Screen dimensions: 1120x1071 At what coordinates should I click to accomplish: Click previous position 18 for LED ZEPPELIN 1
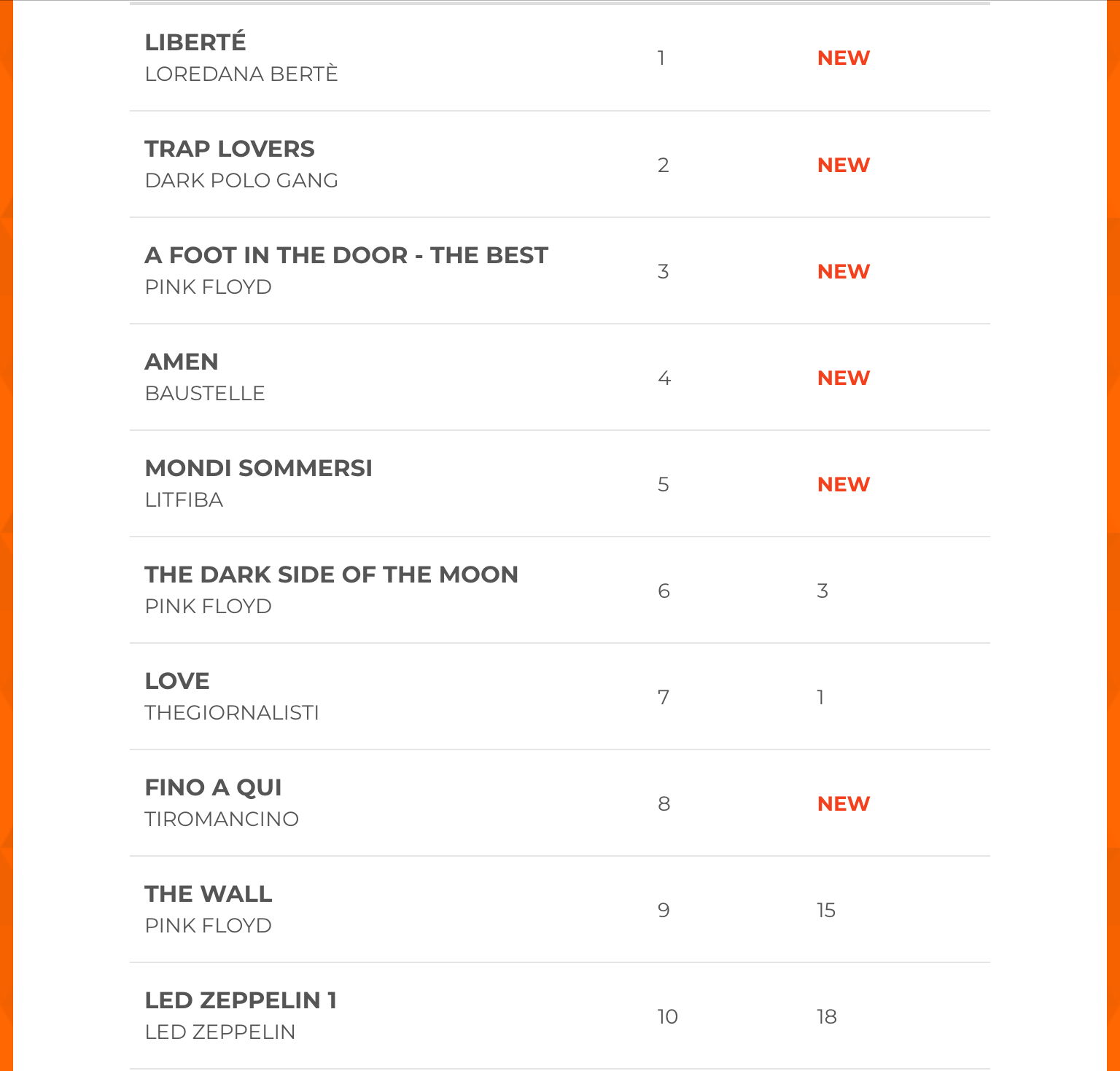(x=827, y=1016)
